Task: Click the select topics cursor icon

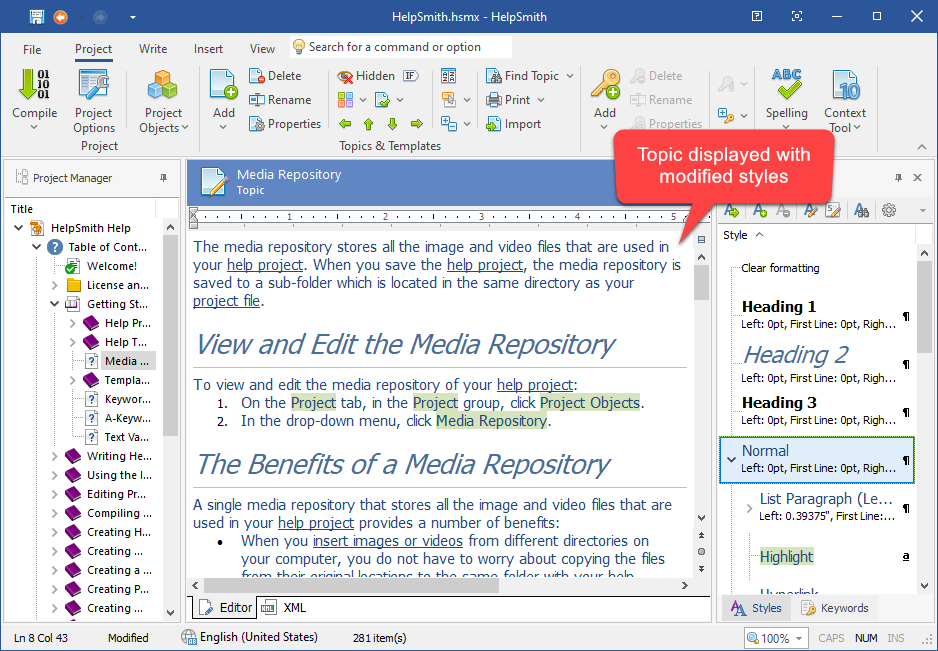Action: 449,100
